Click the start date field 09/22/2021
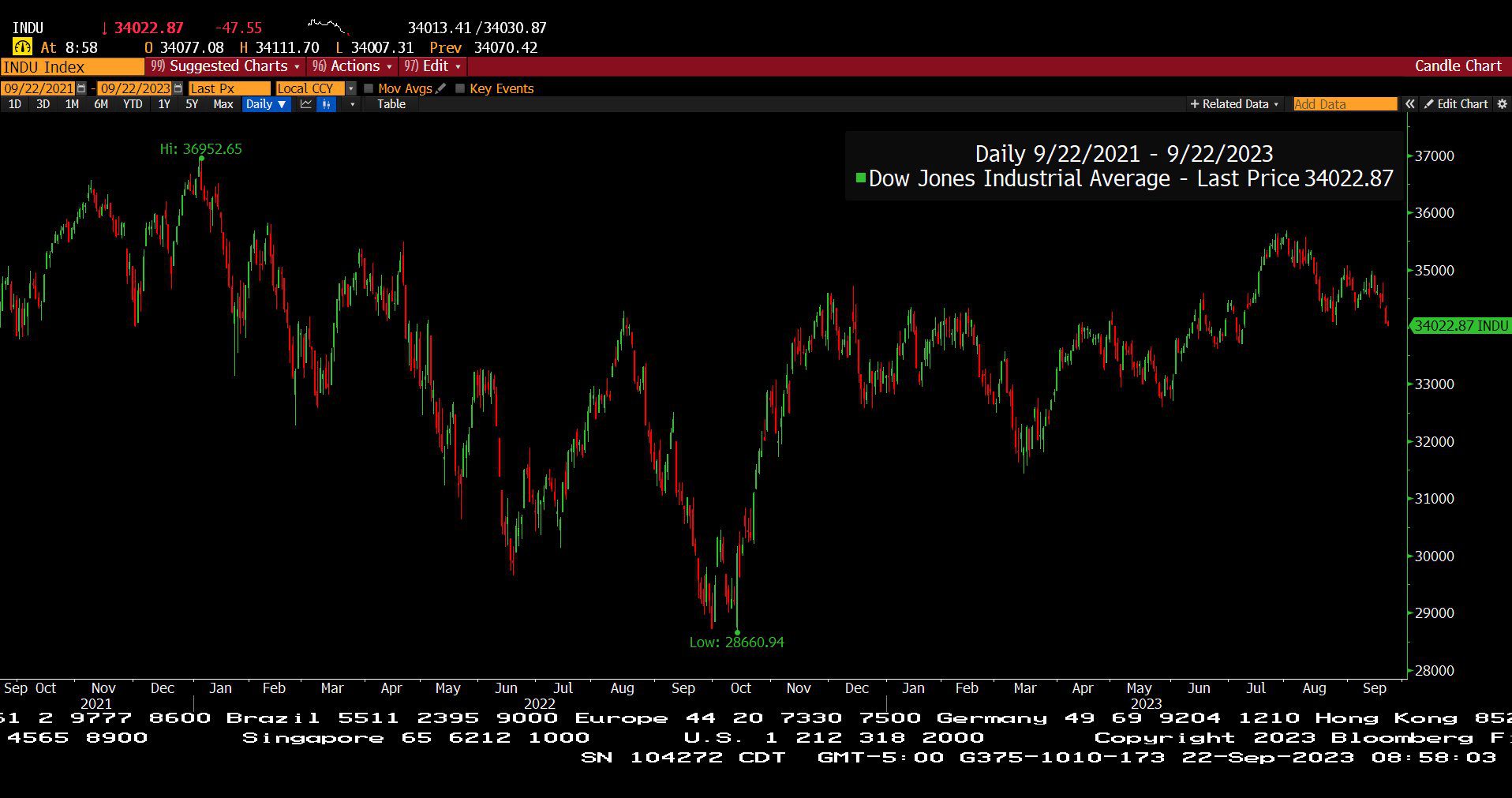The width and height of the screenshot is (1512, 798). (x=39, y=88)
